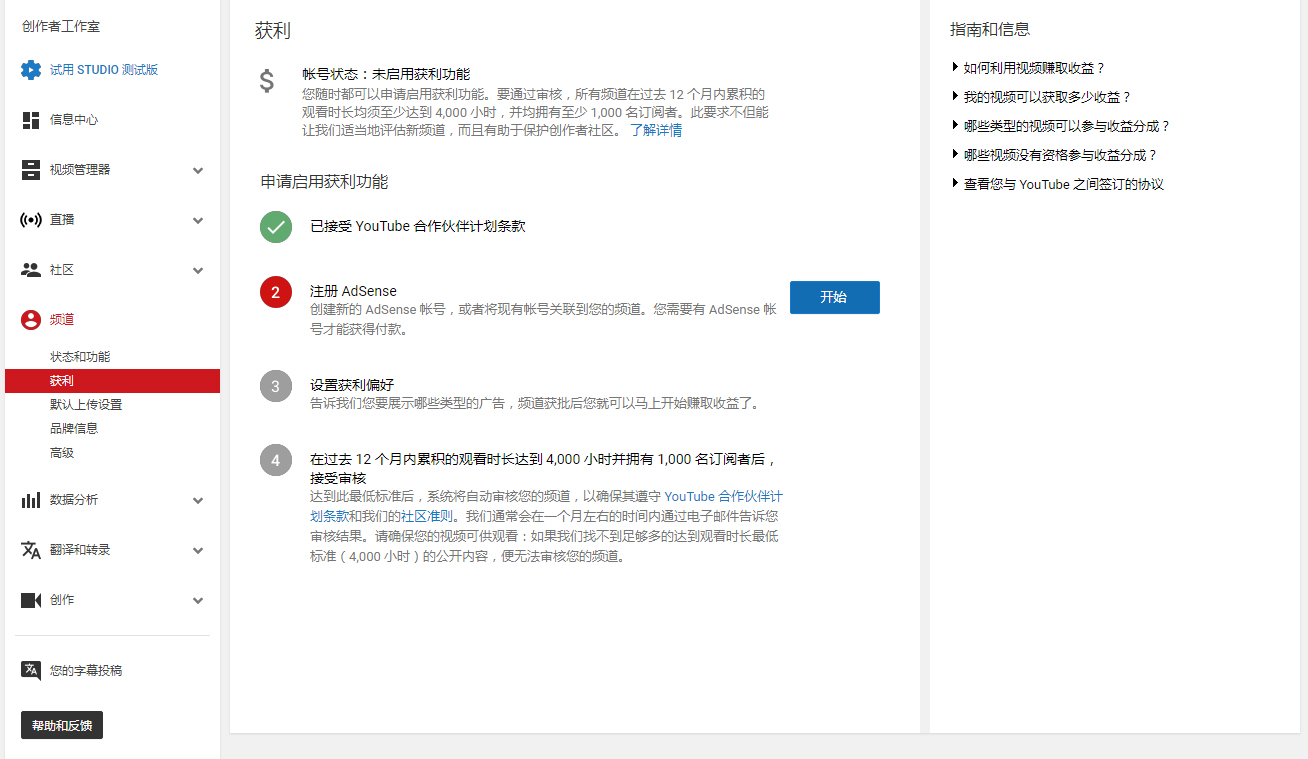Select 频道 in the sidebar
The height and width of the screenshot is (759, 1308).
[x=62, y=320]
